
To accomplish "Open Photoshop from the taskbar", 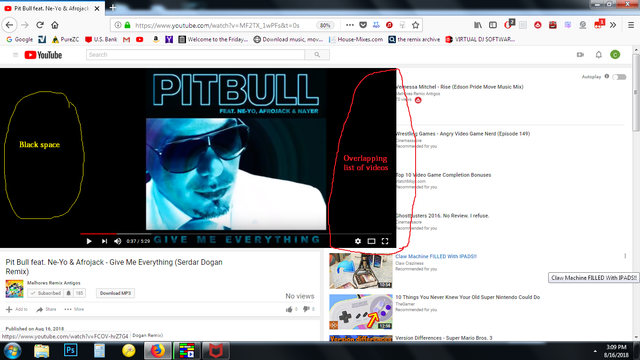I will click(x=71, y=351).
